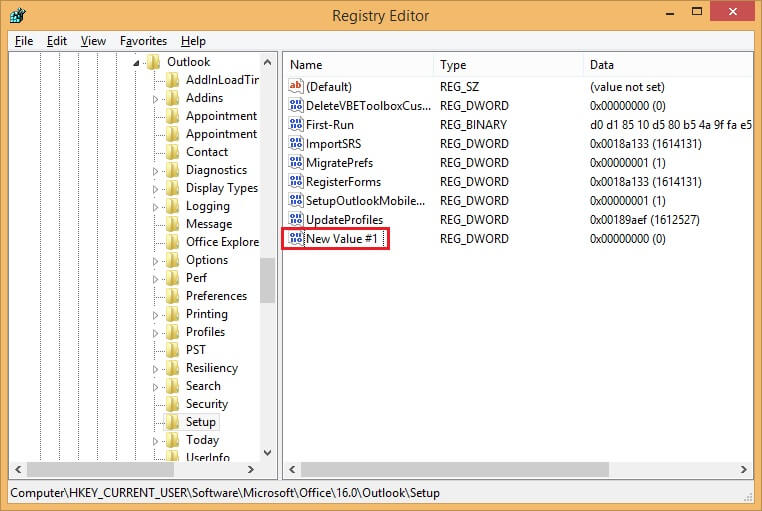The width and height of the screenshot is (762, 511).
Task: Open the Help menu
Action: pos(193,41)
